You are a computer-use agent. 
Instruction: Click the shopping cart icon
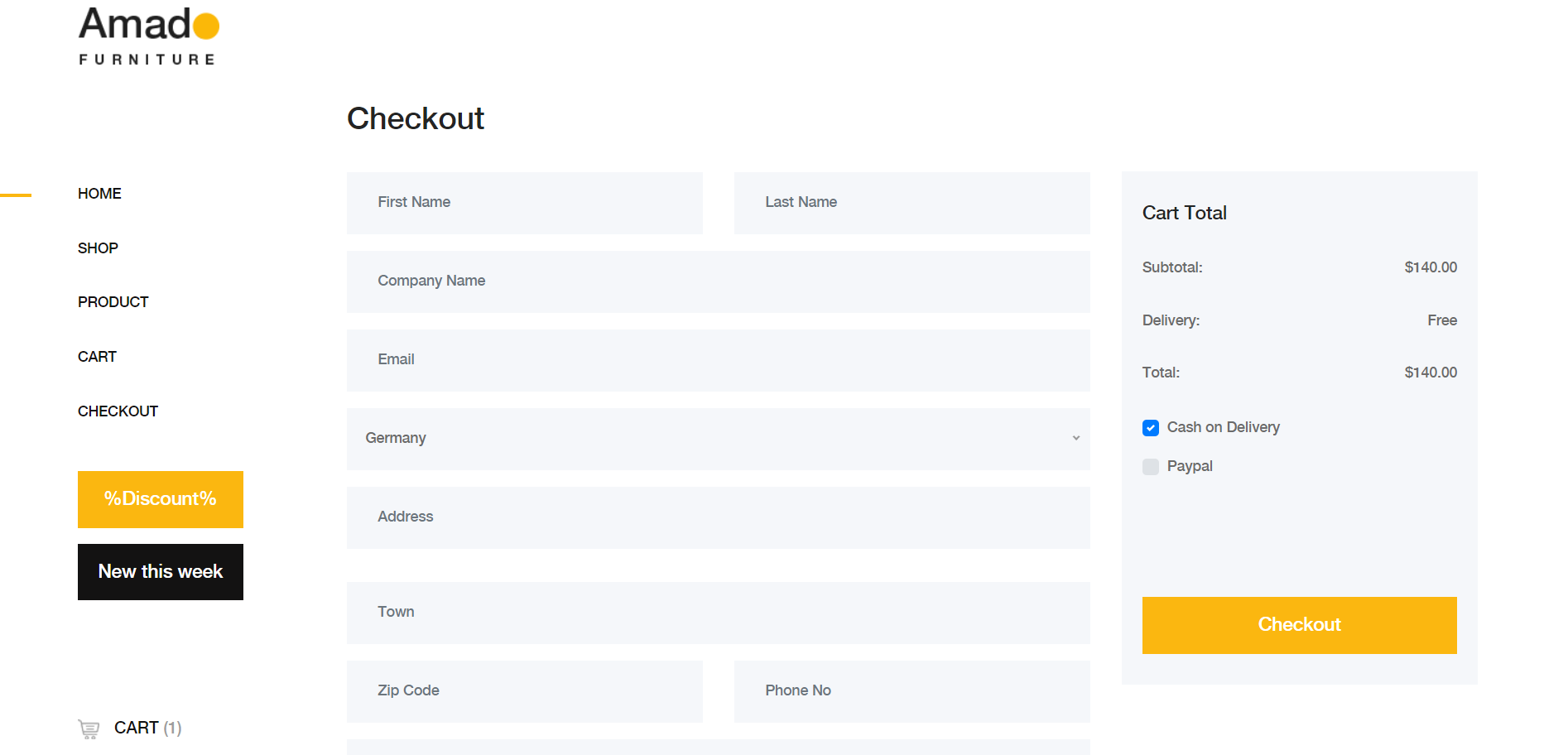click(89, 729)
